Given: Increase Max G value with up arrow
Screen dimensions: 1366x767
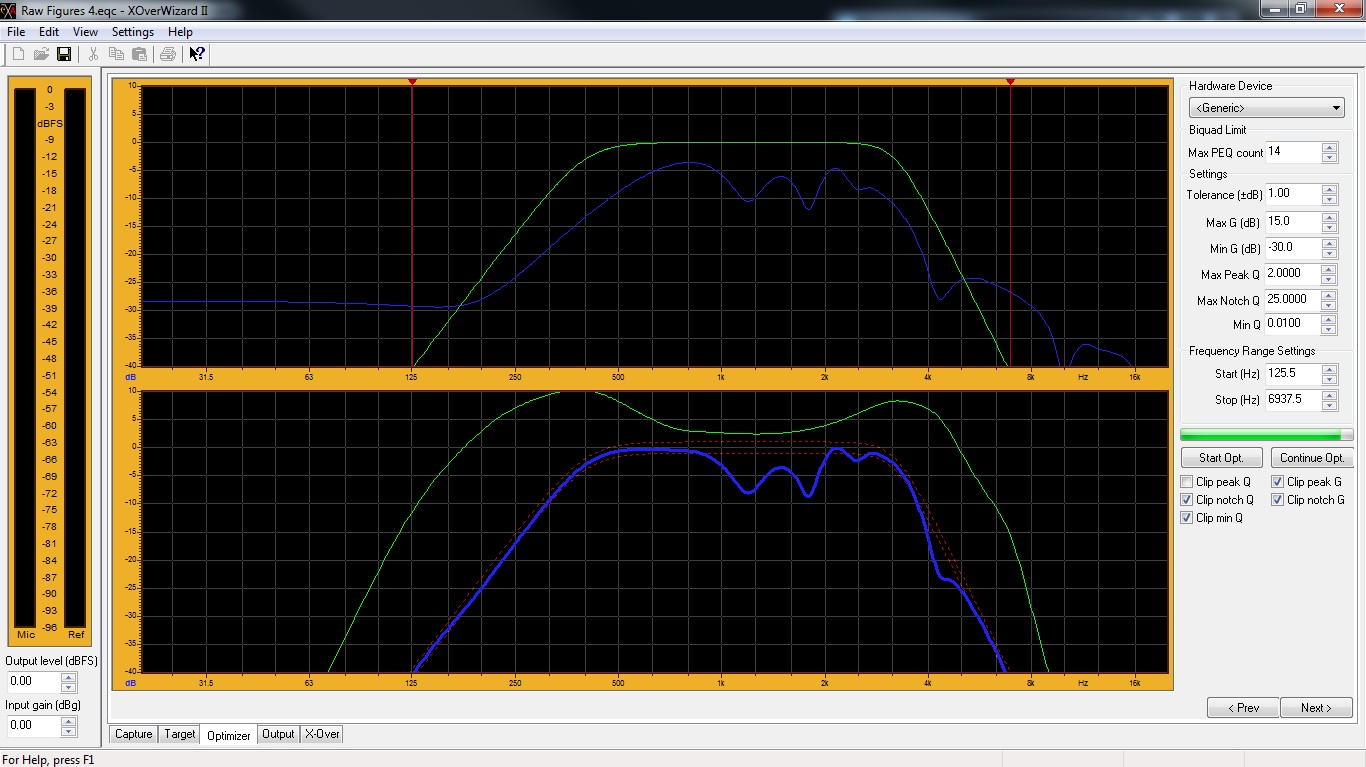Looking at the screenshot, I should tap(1329, 217).
